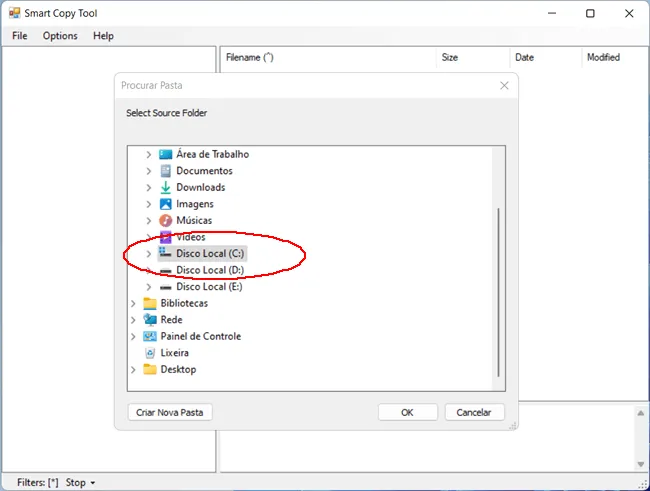The width and height of the screenshot is (650, 491).
Task: Click the Documentos folder icon
Action: (x=165, y=171)
